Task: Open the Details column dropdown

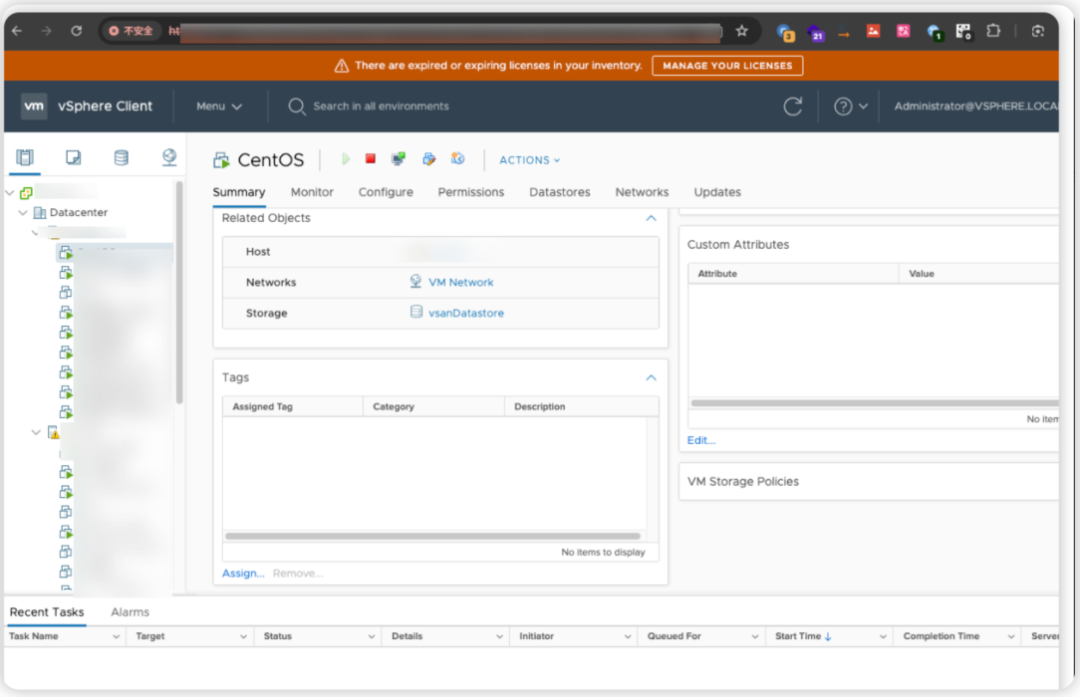Action: (x=499, y=636)
